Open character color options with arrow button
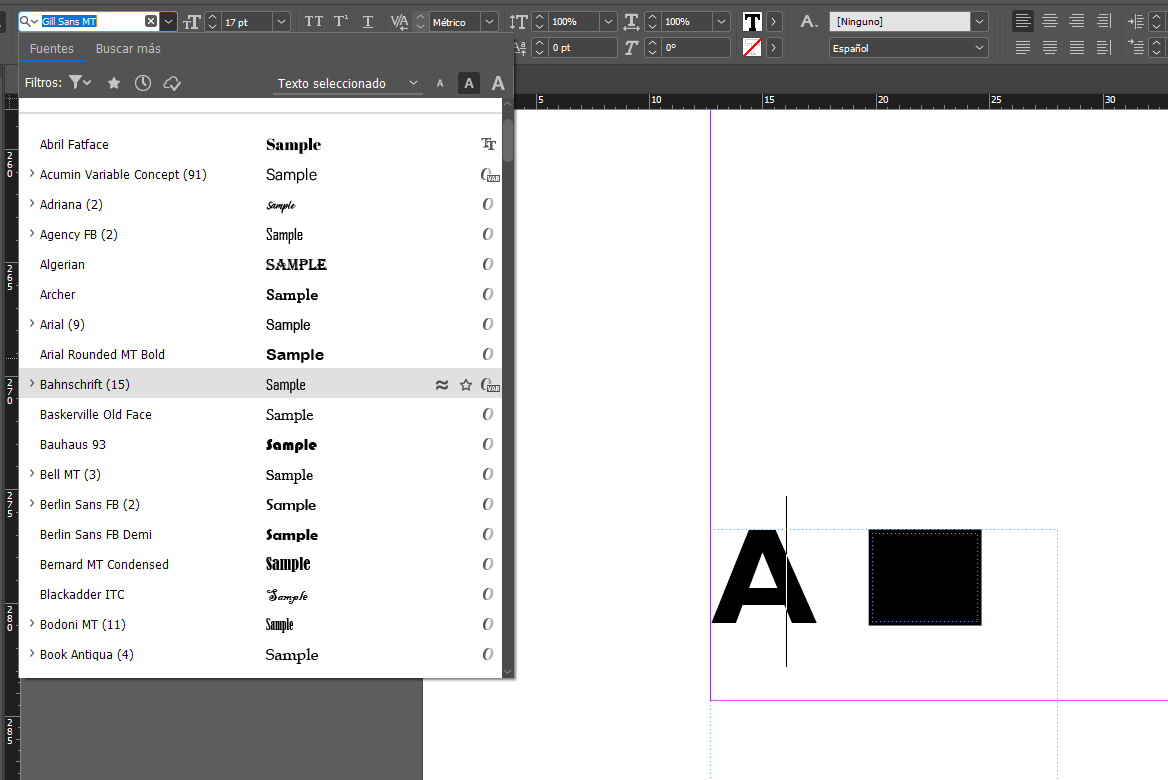 coord(773,20)
